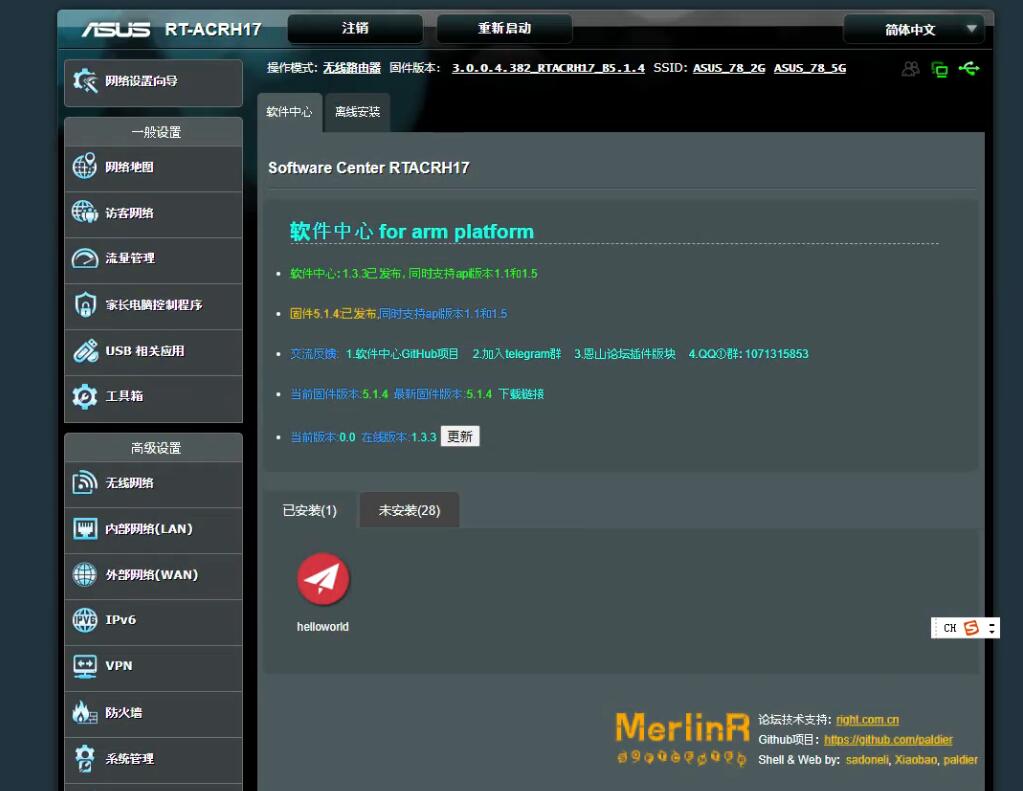Go to 家长电脑控制程序 settings
1023x791 pixels.
153,304
